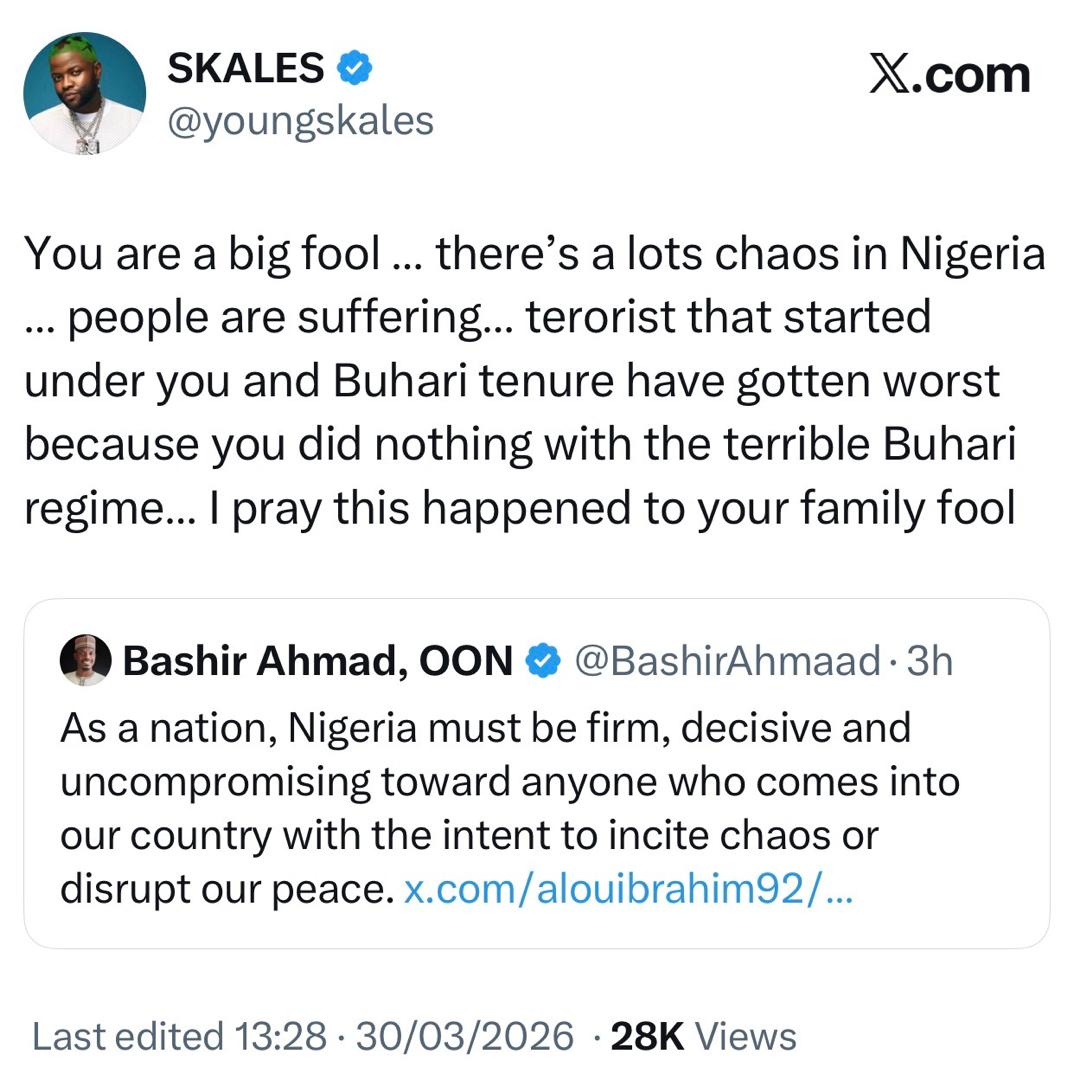
Task: Click the "You are a big fool" opening line
Action: pos(200,253)
